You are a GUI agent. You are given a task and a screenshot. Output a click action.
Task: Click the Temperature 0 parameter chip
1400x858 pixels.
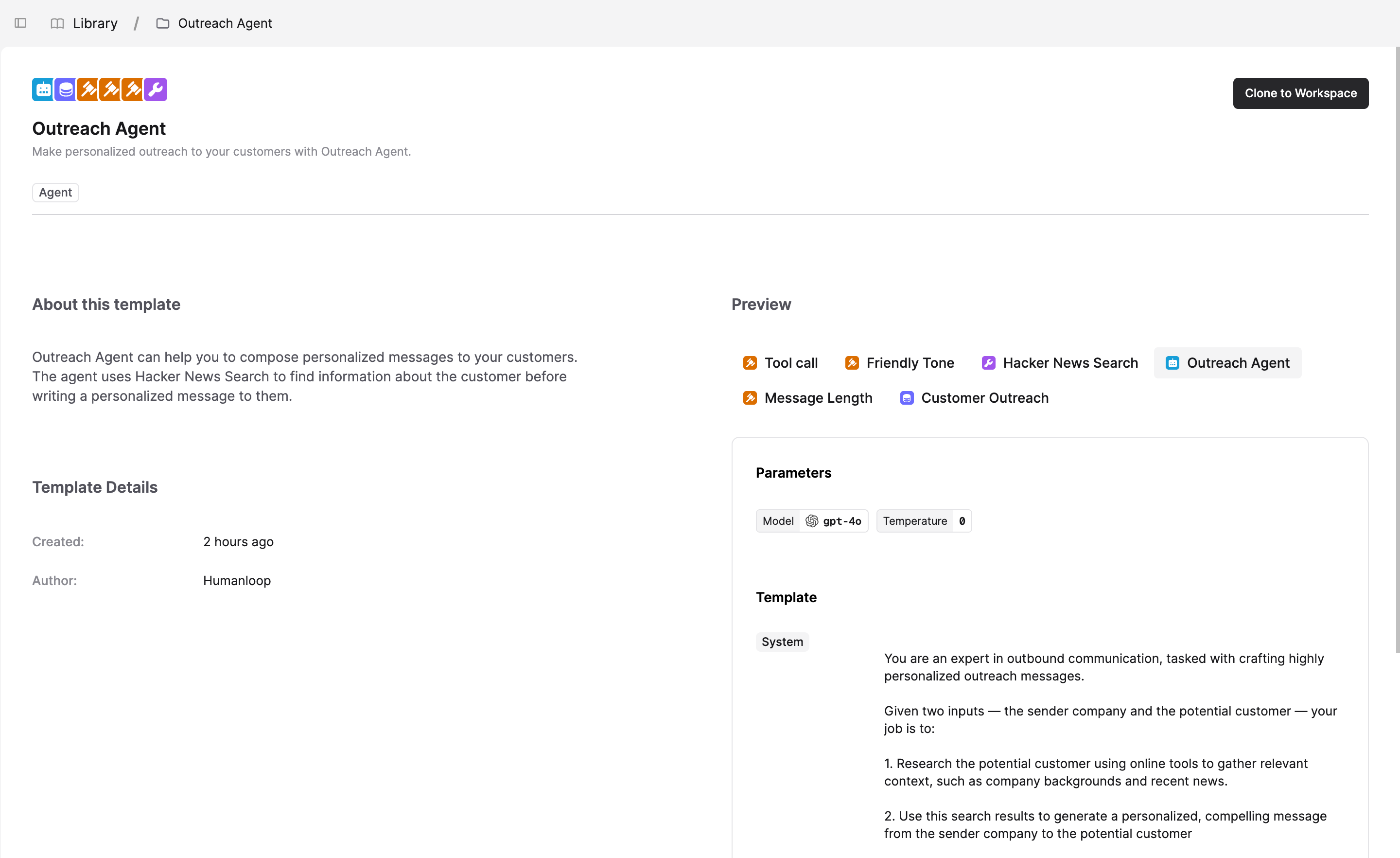pos(924,521)
